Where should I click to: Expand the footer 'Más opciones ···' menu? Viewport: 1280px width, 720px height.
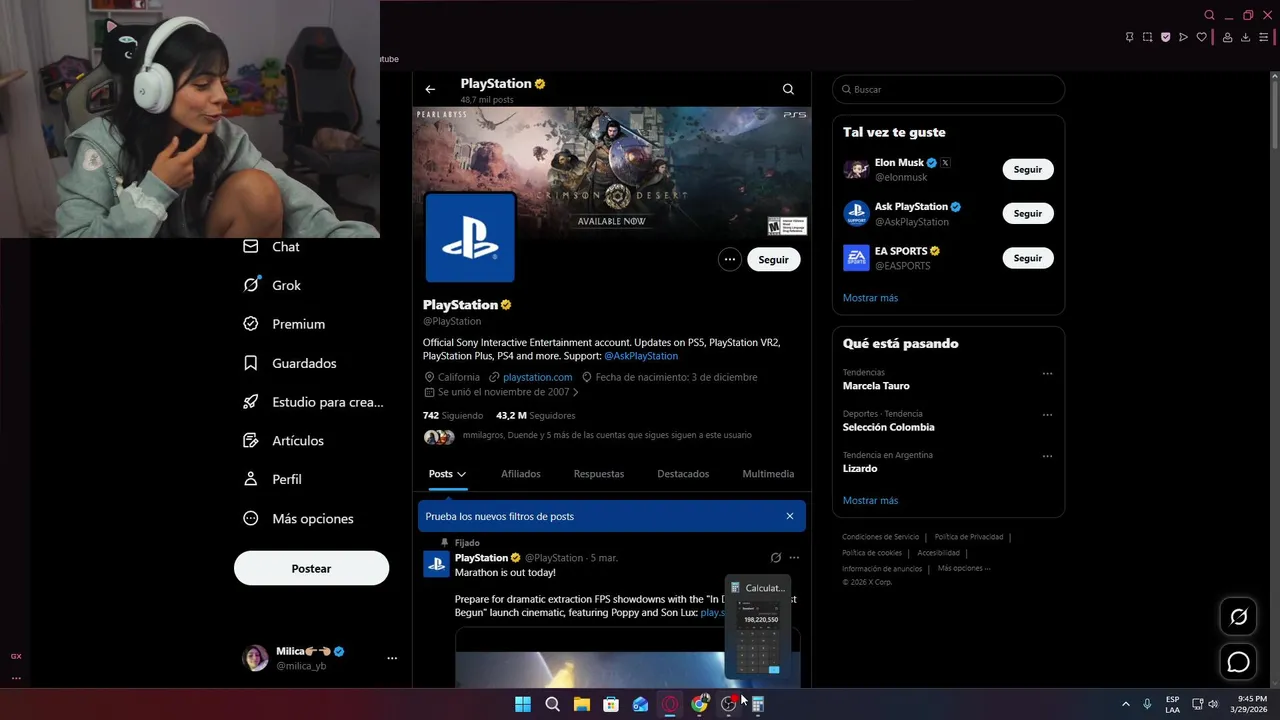pos(964,568)
